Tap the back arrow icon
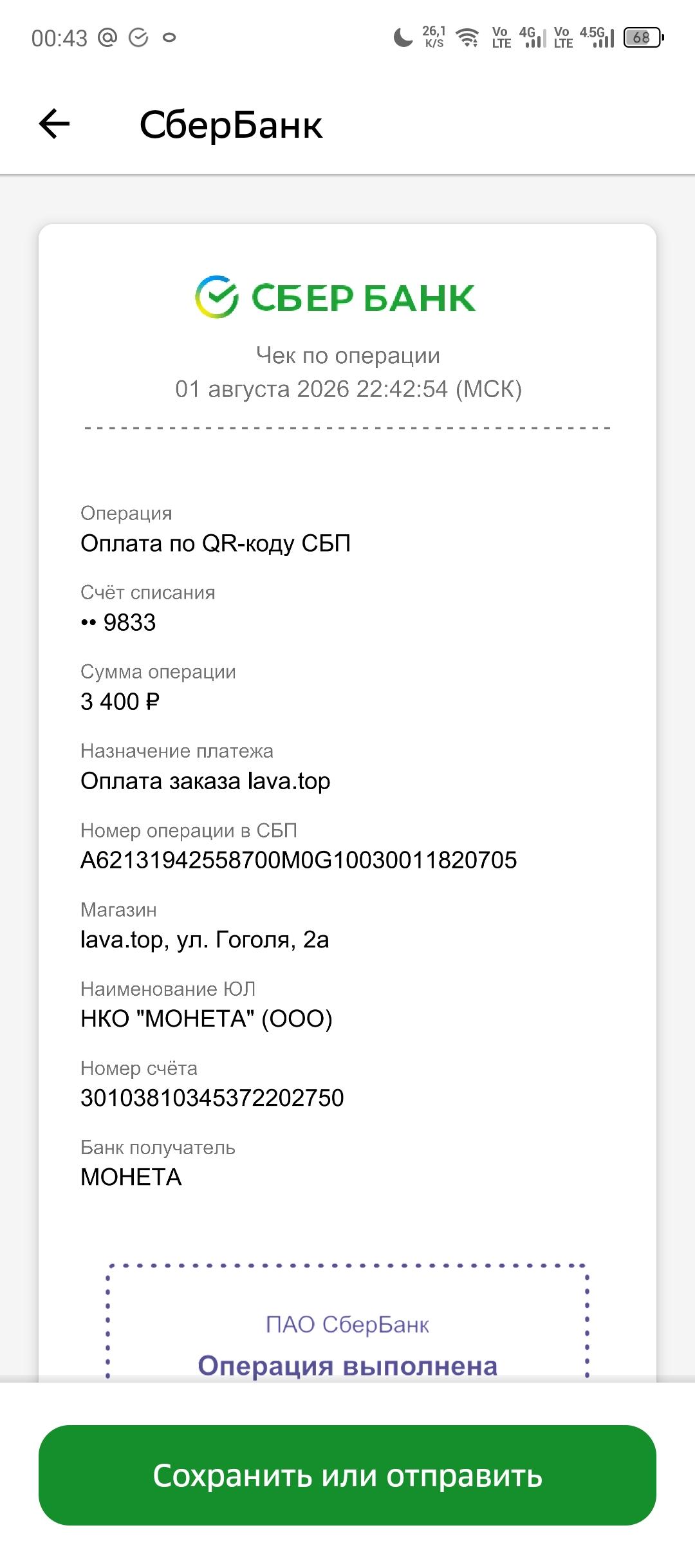This screenshot has height=1568, width=695. (x=54, y=124)
